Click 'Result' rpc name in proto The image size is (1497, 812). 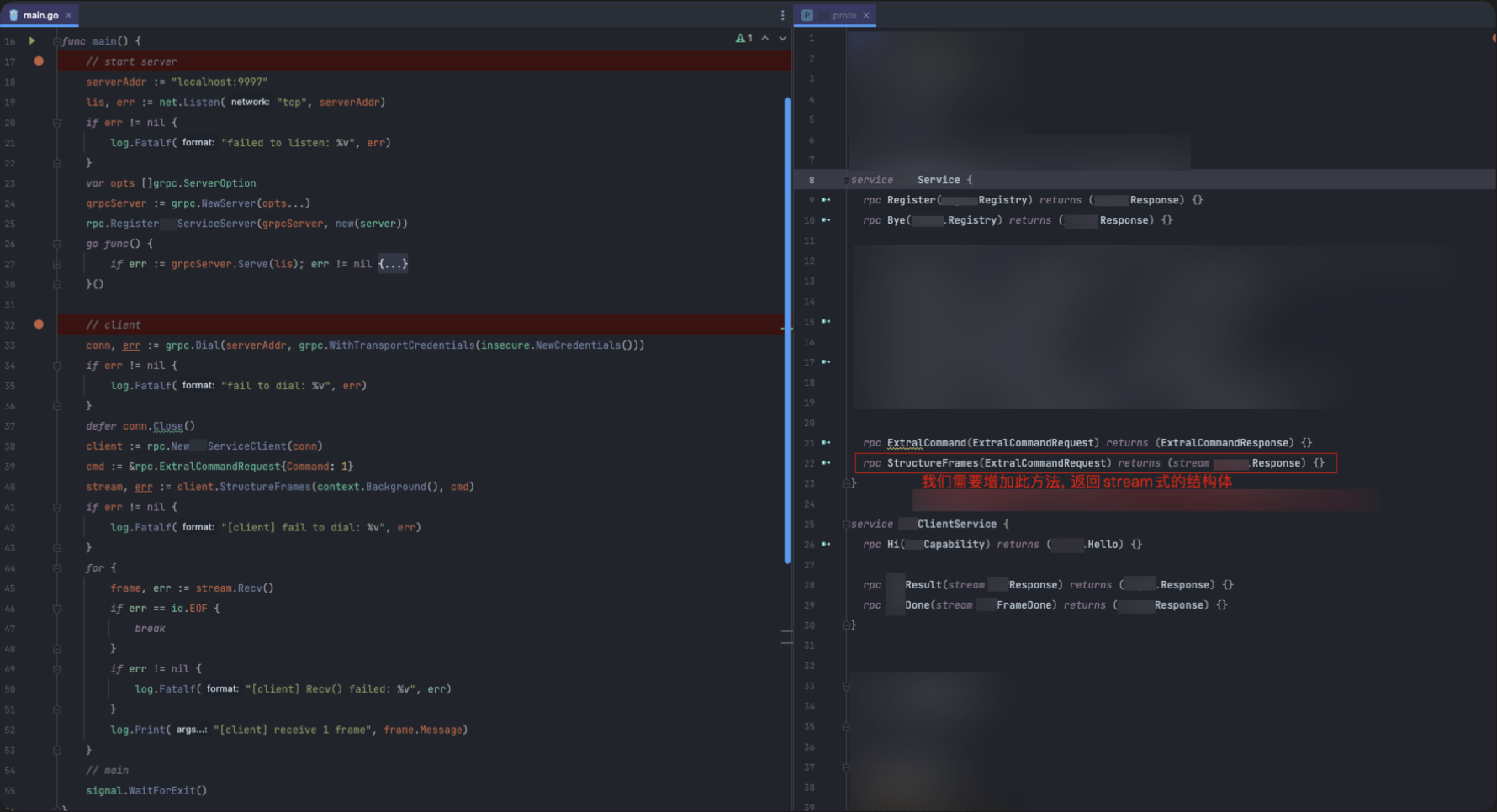pyautogui.click(x=923, y=585)
